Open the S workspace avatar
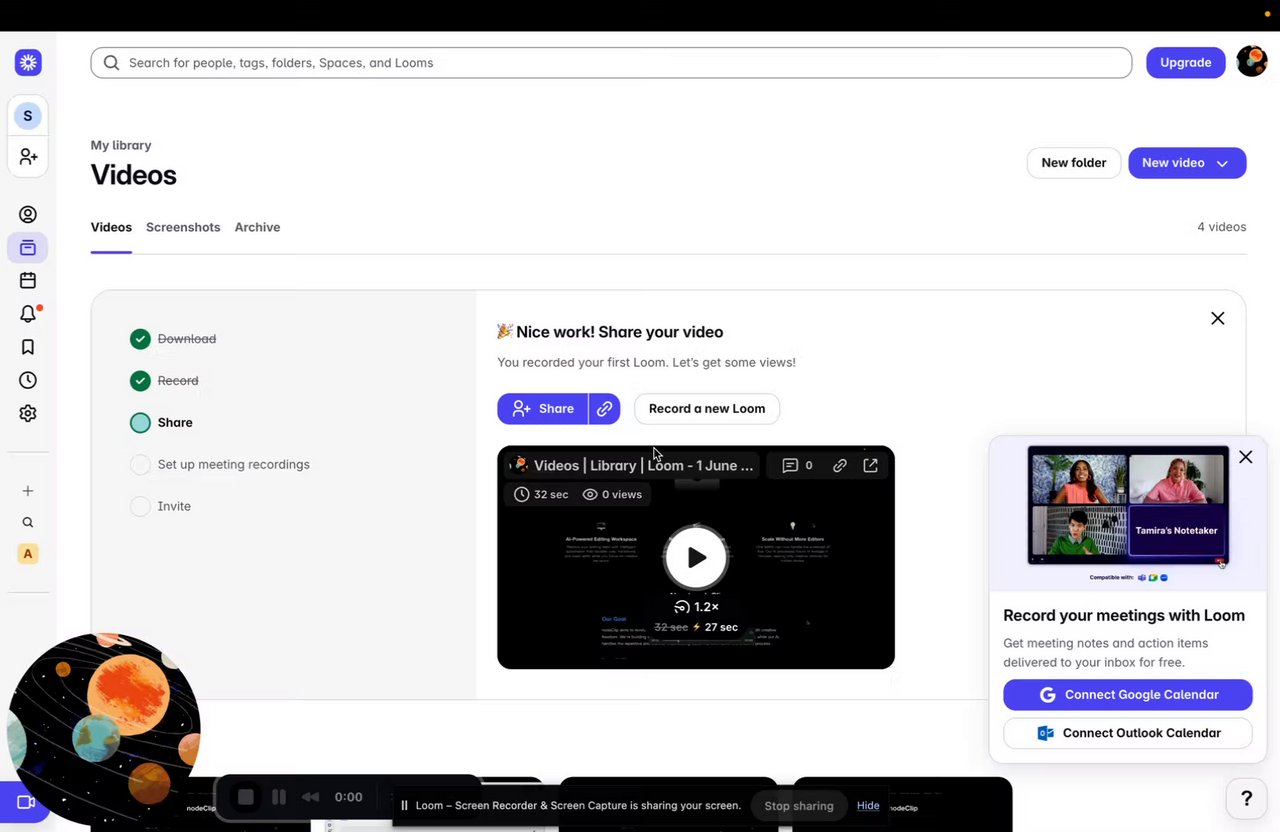The image size is (1280, 832). (x=28, y=116)
